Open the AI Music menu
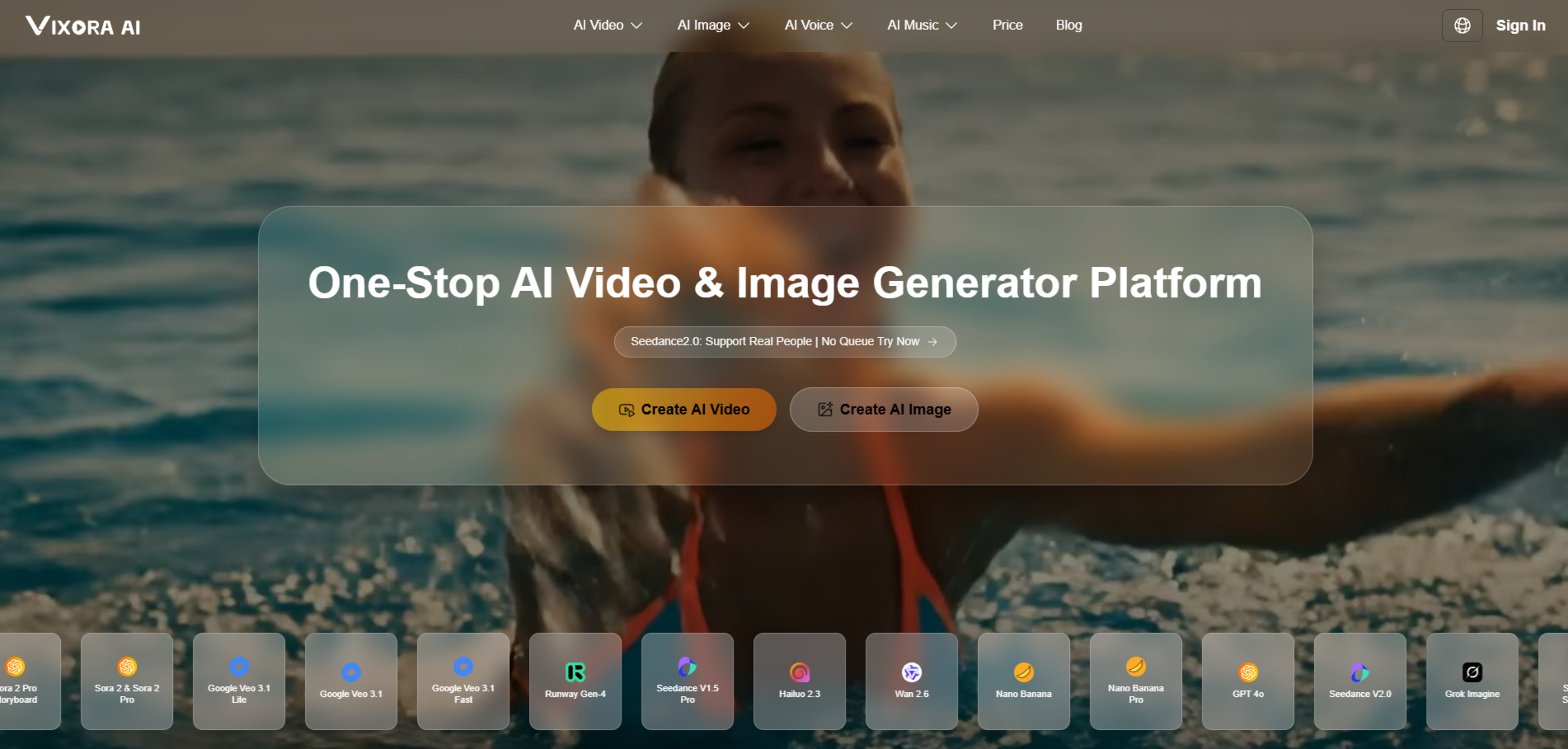1568x749 pixels. (x=922, y=26)
